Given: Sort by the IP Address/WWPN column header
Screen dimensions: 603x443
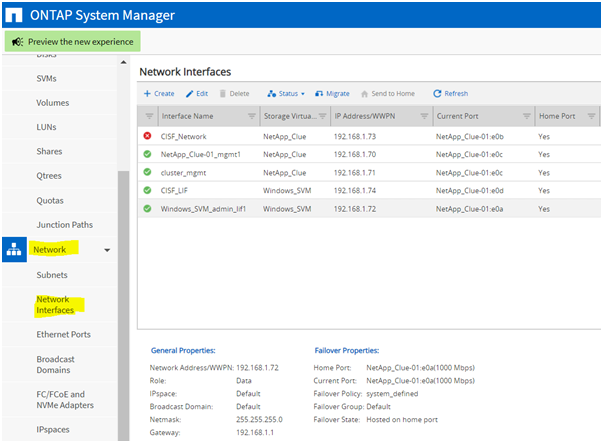Looking at the screenshot, I should pyautogui.click(x=365, y=116).
